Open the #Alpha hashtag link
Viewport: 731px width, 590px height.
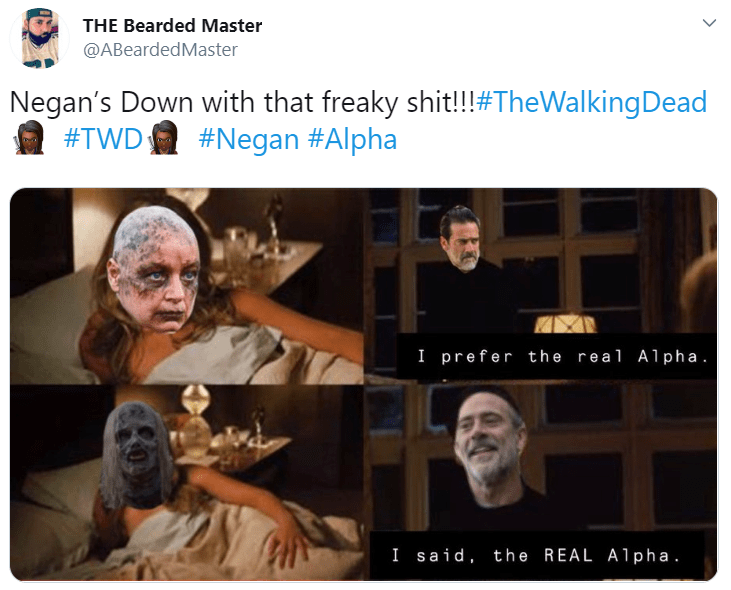tap(352, 139)
